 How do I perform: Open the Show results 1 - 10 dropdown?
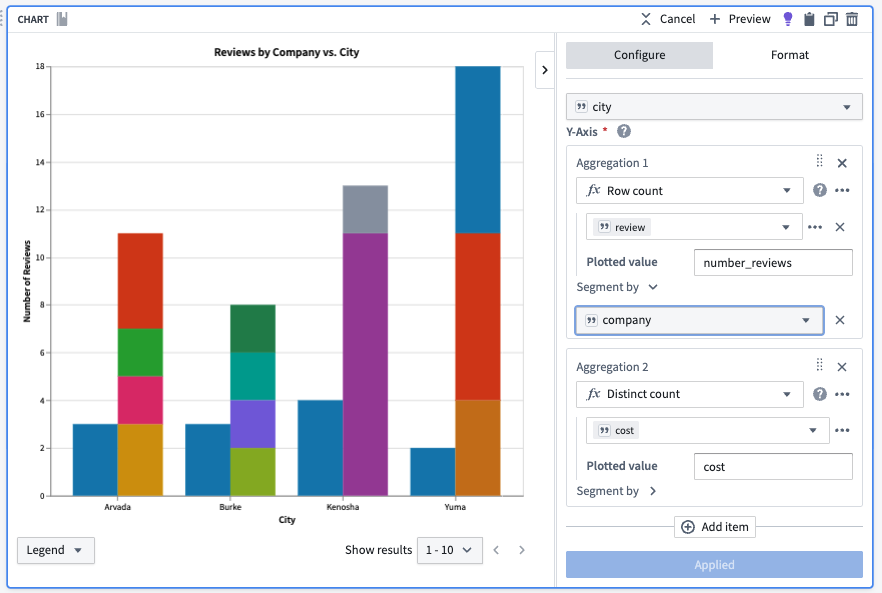click(x=449, y=550)
